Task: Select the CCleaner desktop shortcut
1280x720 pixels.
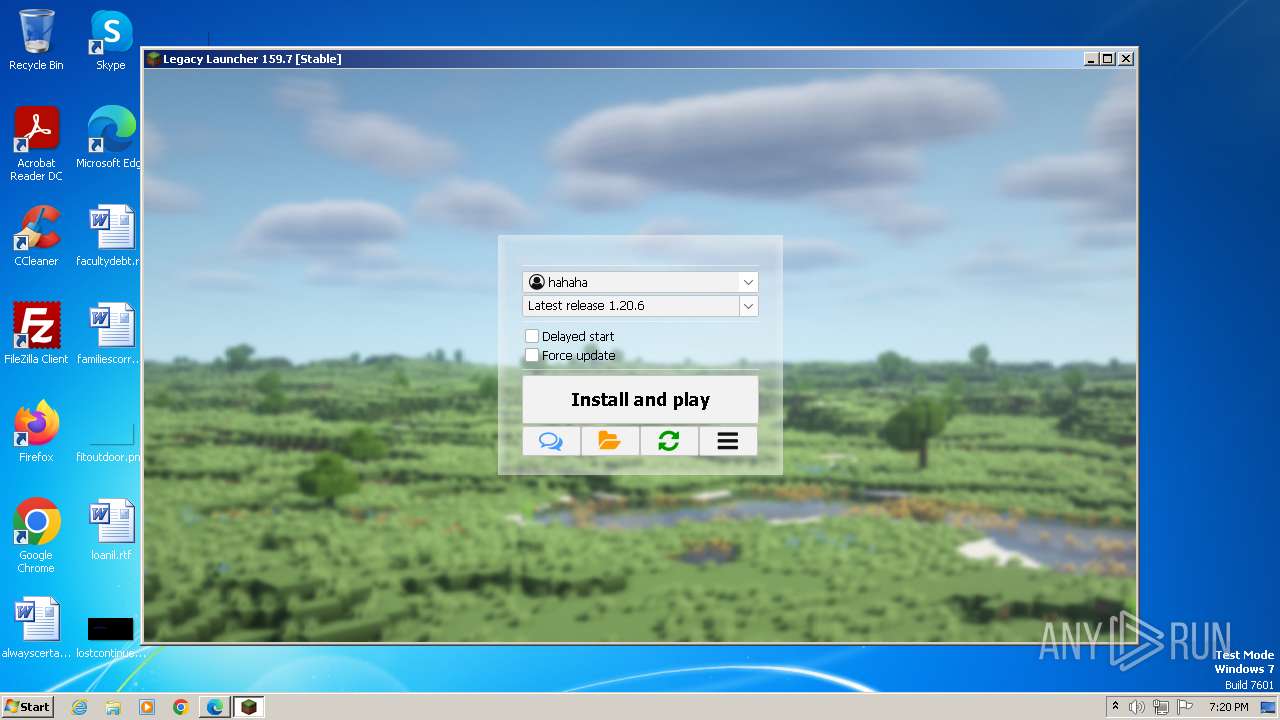Action: [36, 236]
